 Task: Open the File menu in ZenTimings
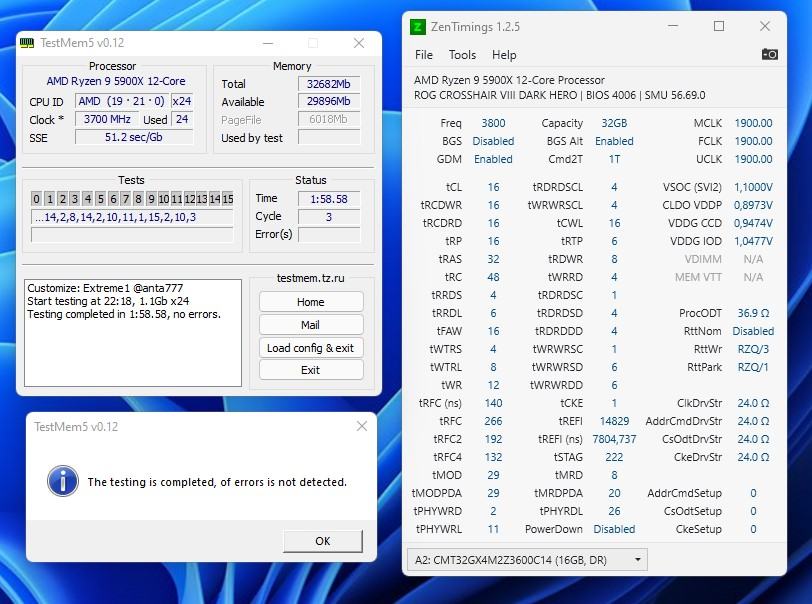point(424,55)
